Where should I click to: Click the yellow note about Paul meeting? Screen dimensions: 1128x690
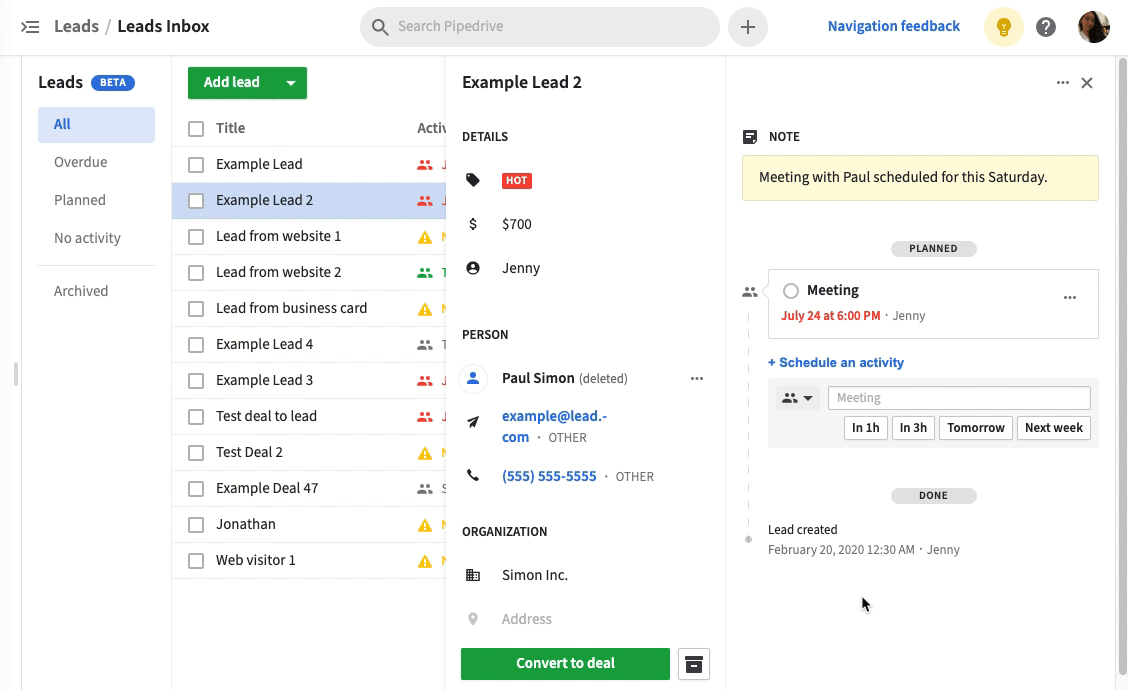coord(920,178)
